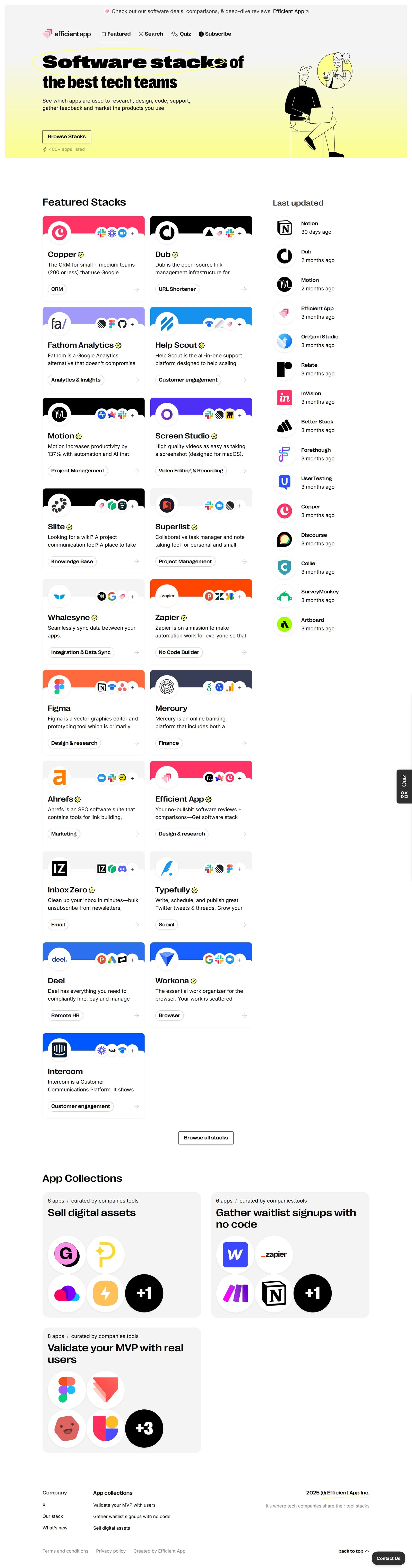This screenshot has height=1568, width=412.
Task: Open Validate your MVP with real users collection
Action: coord(122,1390)
